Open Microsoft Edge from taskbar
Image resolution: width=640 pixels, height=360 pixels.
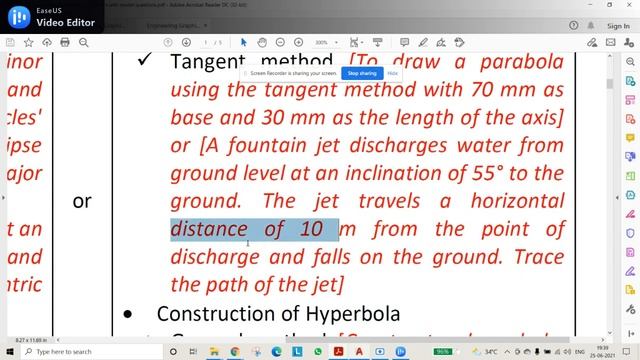point(276,351)
